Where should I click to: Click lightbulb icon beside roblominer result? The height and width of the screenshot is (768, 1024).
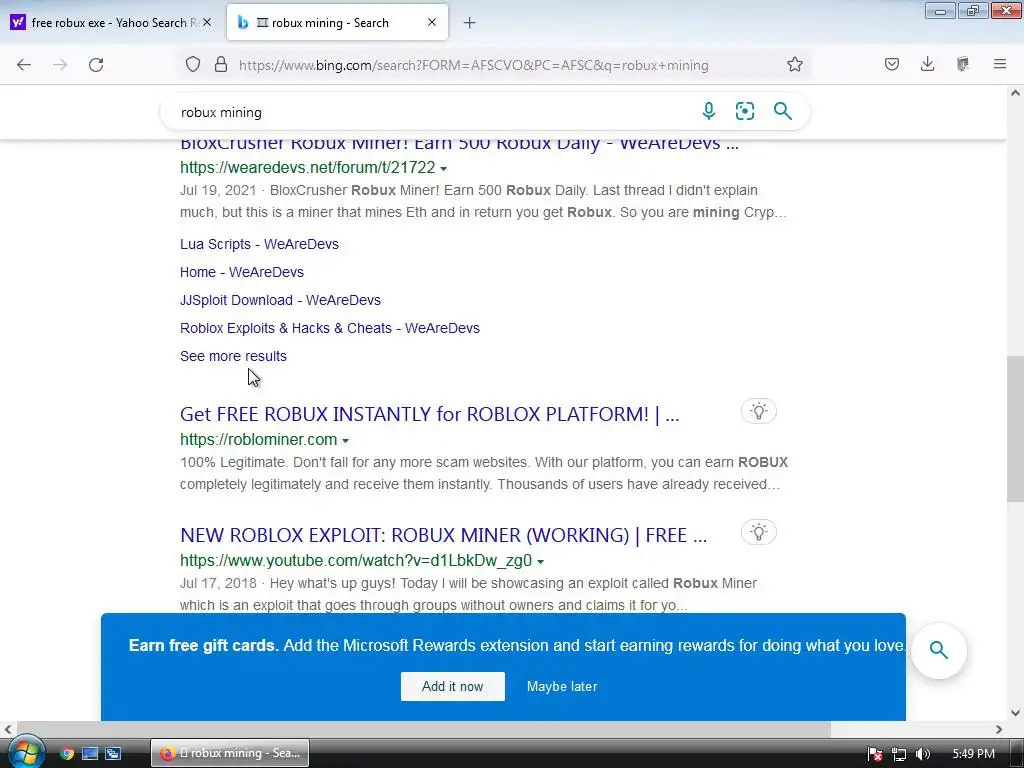coord(758,411)
